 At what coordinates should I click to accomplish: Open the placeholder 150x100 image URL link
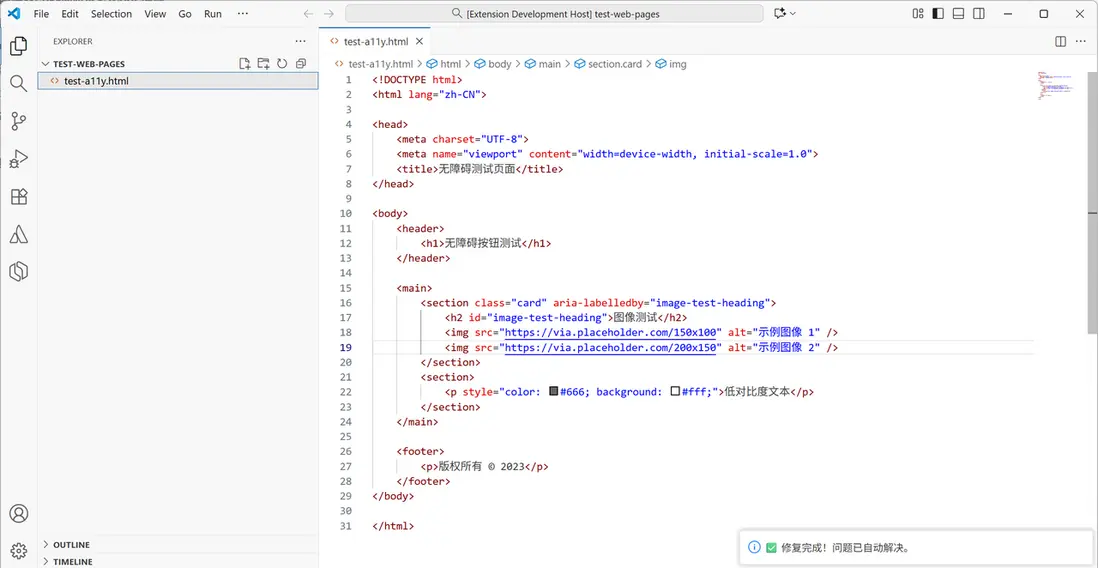tap(612, 332)
